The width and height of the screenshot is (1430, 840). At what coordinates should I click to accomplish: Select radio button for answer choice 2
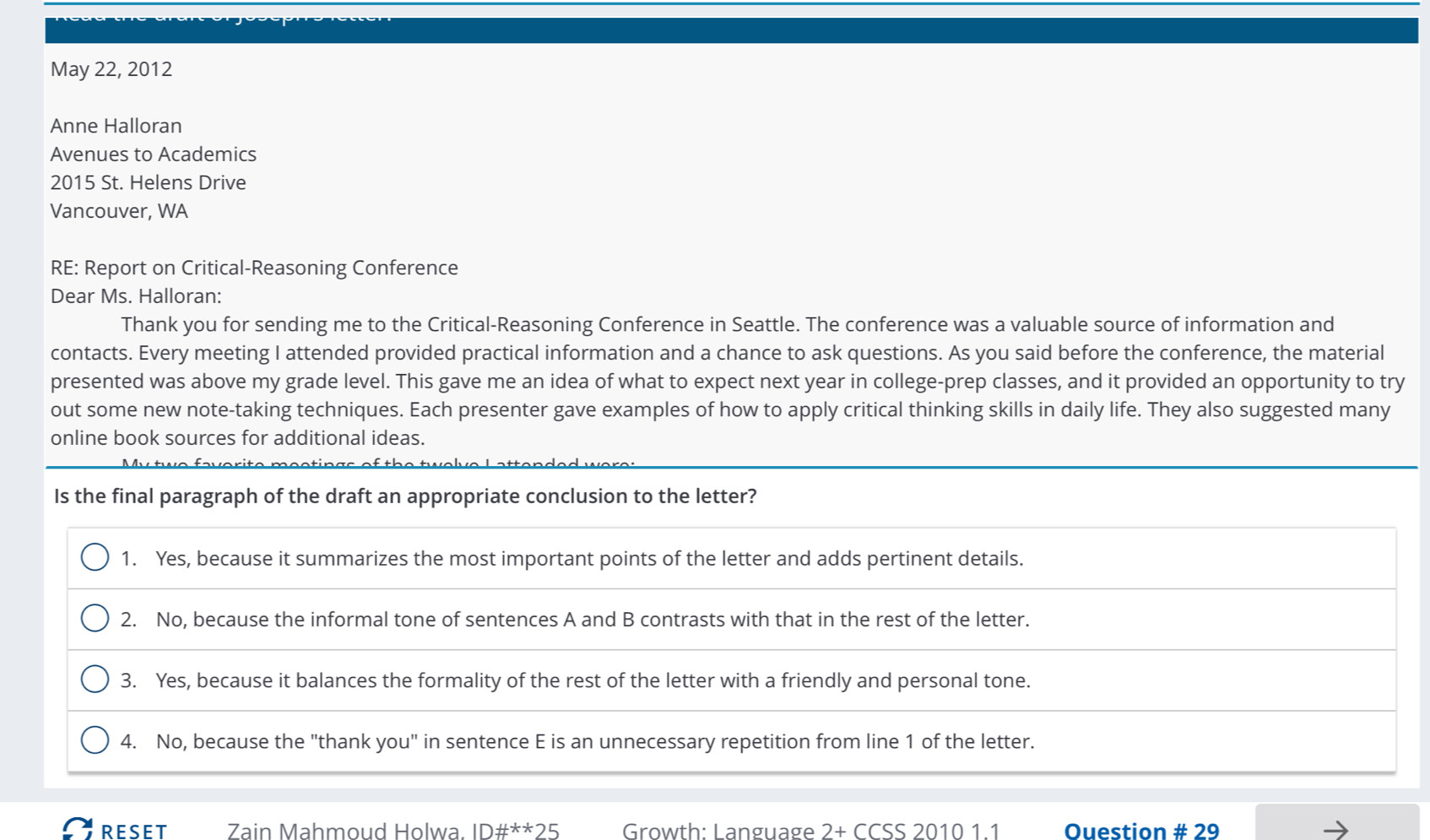tap(95, 619)
